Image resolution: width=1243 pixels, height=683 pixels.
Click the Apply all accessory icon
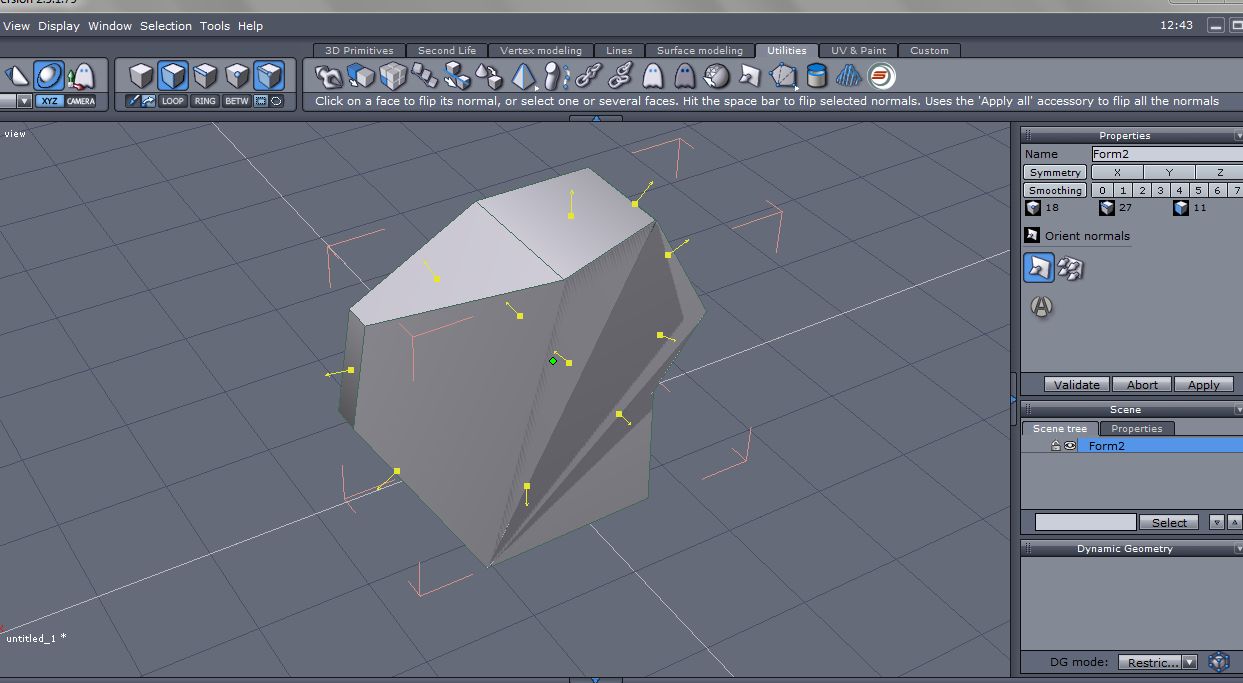point(1041,308)
